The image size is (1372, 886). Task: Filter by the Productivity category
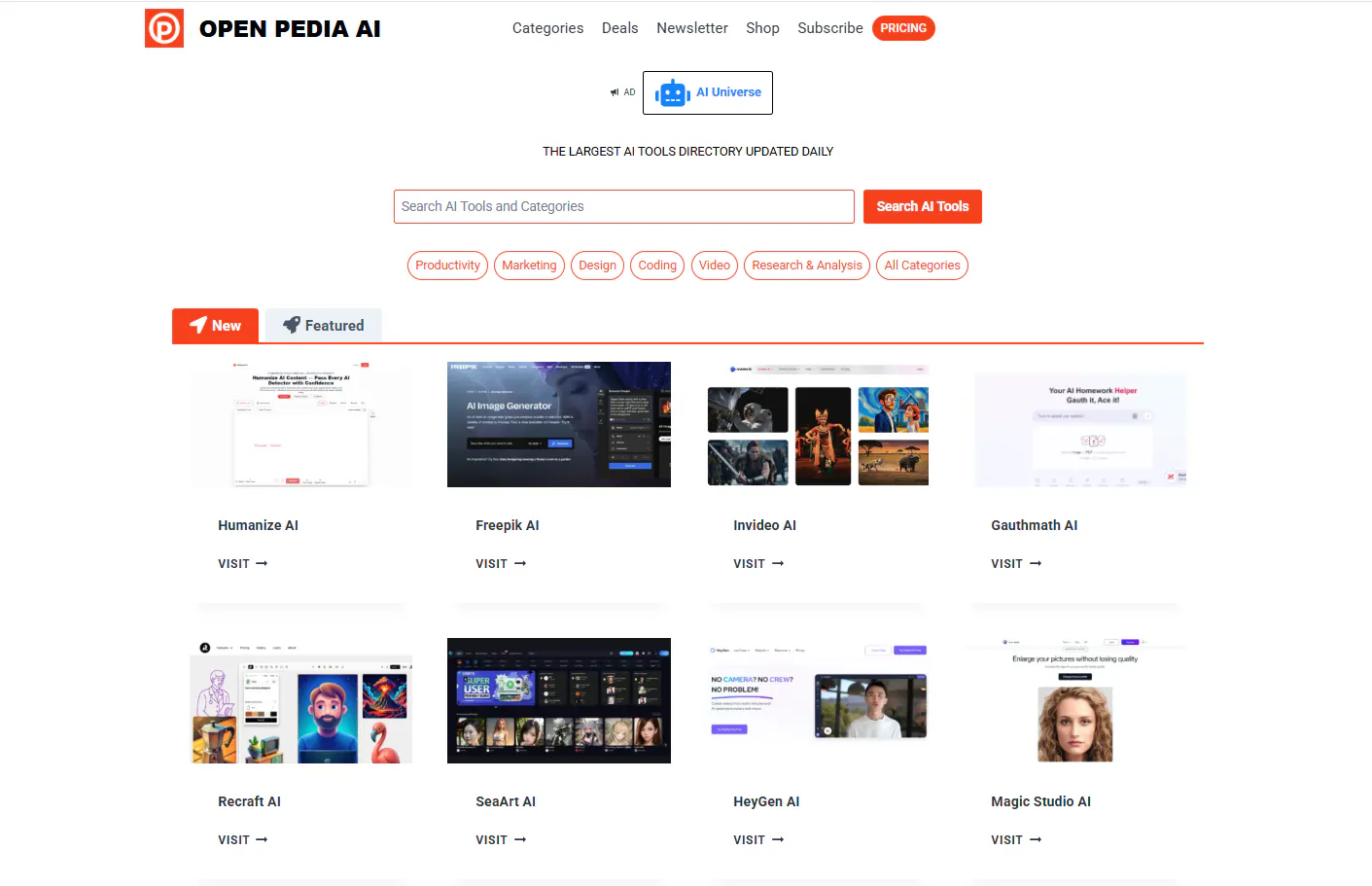pos(447,266)
